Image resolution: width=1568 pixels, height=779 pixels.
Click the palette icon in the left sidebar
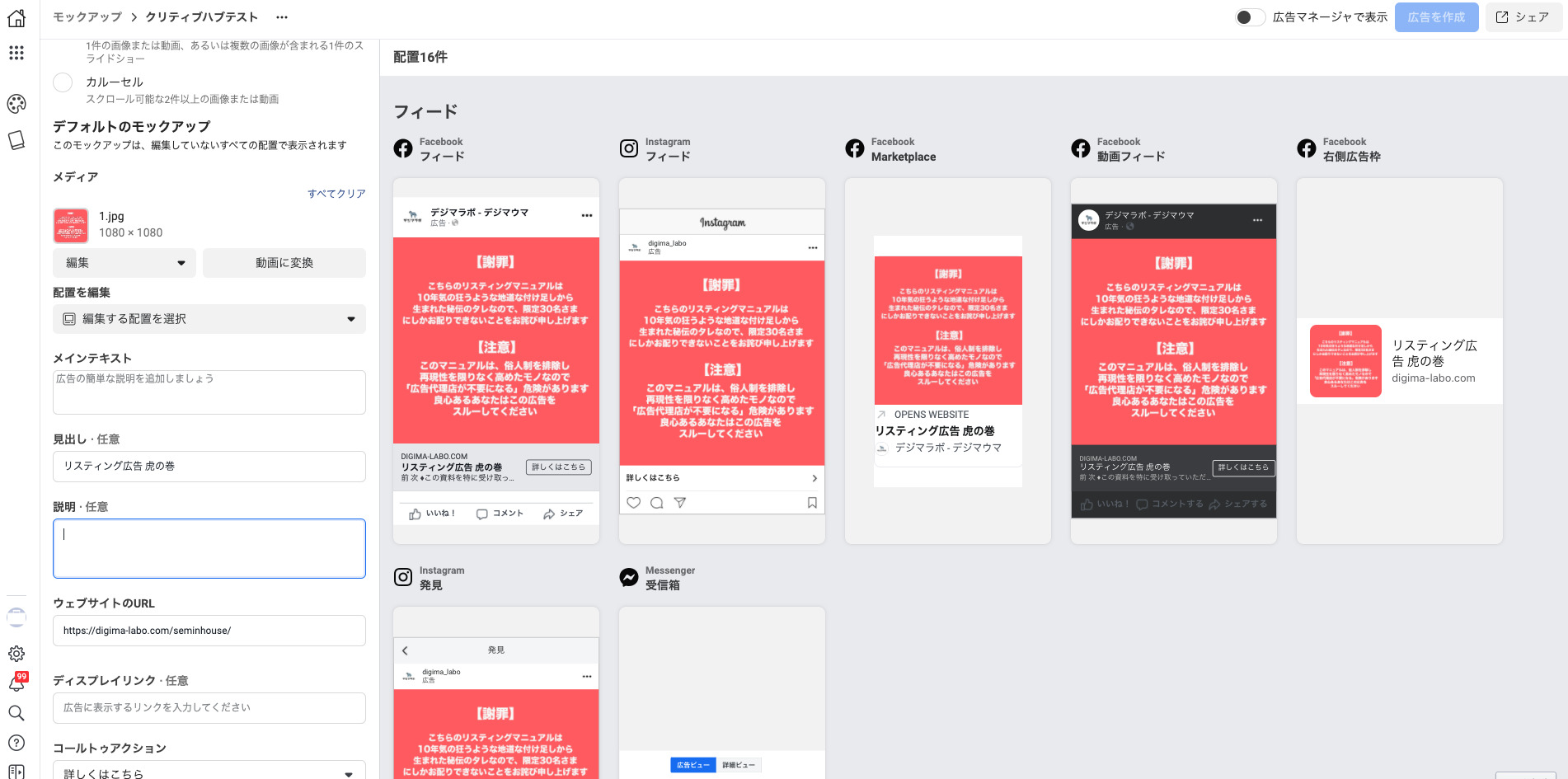click(x=16, y=104)
